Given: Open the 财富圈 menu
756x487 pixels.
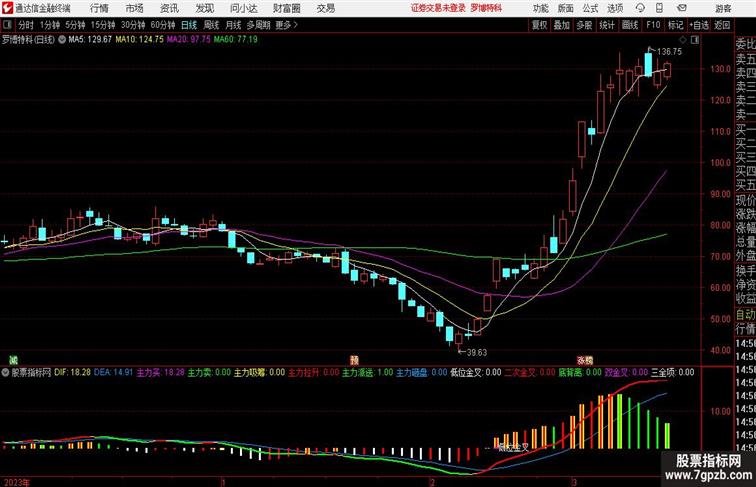Looking at the screenshot, I should tap(286, 8).
